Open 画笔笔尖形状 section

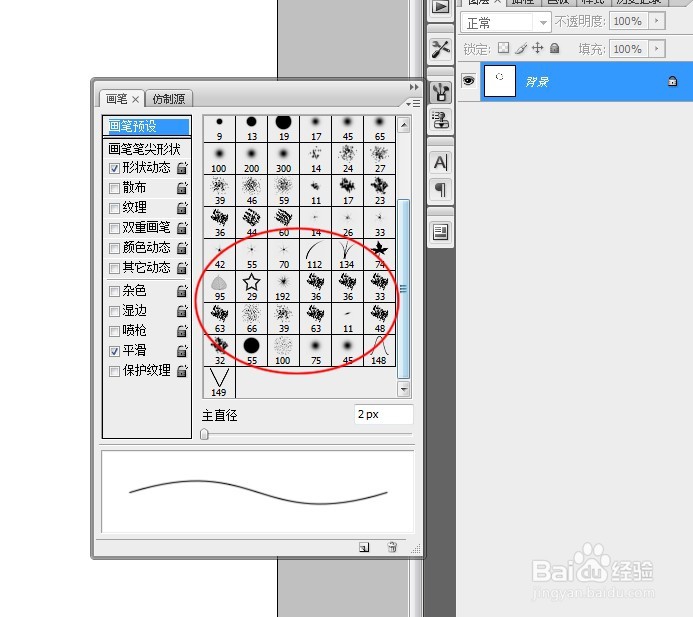pos(147,149)
